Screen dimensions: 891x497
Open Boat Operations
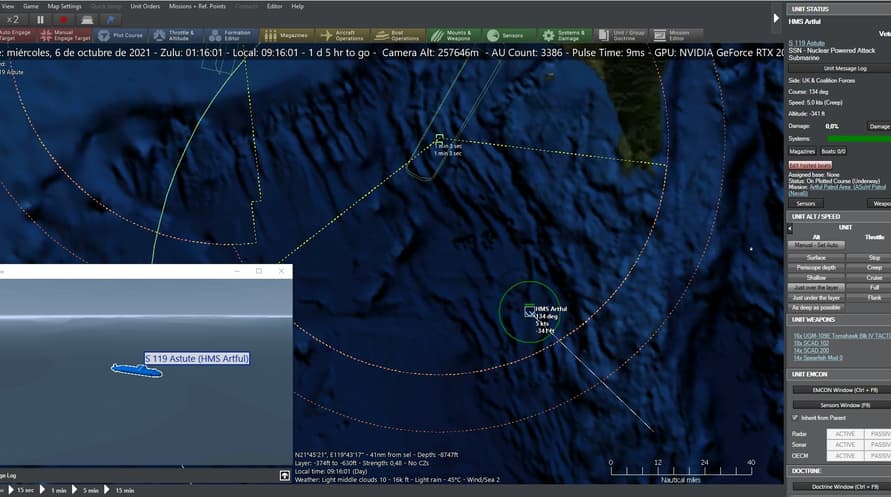point(398,35)
